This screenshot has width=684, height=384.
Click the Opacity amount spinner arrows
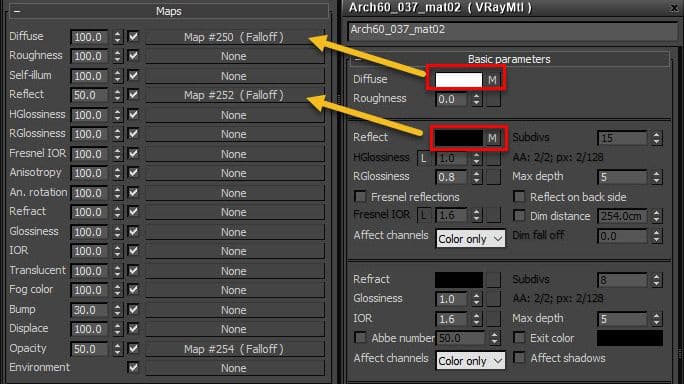pyautogui.click(x=117, y=349)
